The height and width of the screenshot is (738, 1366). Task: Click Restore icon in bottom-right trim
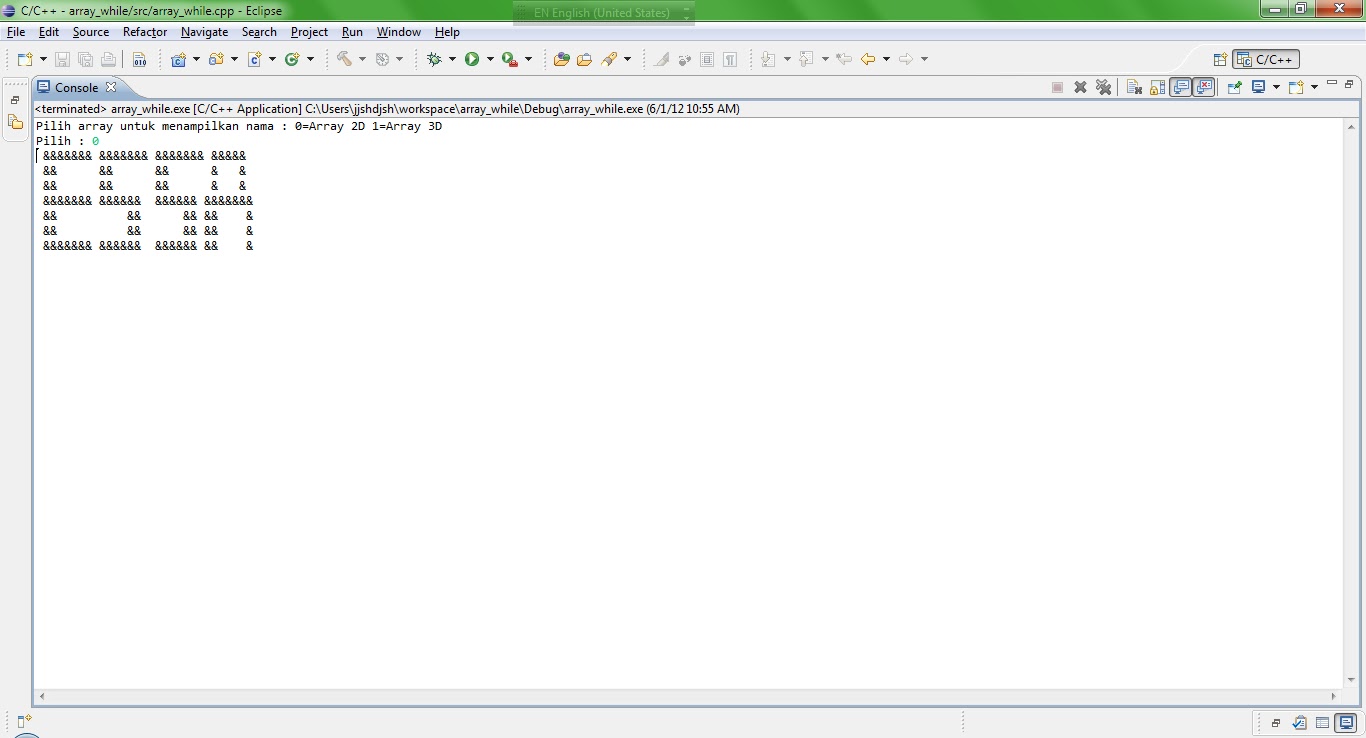pyautogui.click(x=1276, y=722)
